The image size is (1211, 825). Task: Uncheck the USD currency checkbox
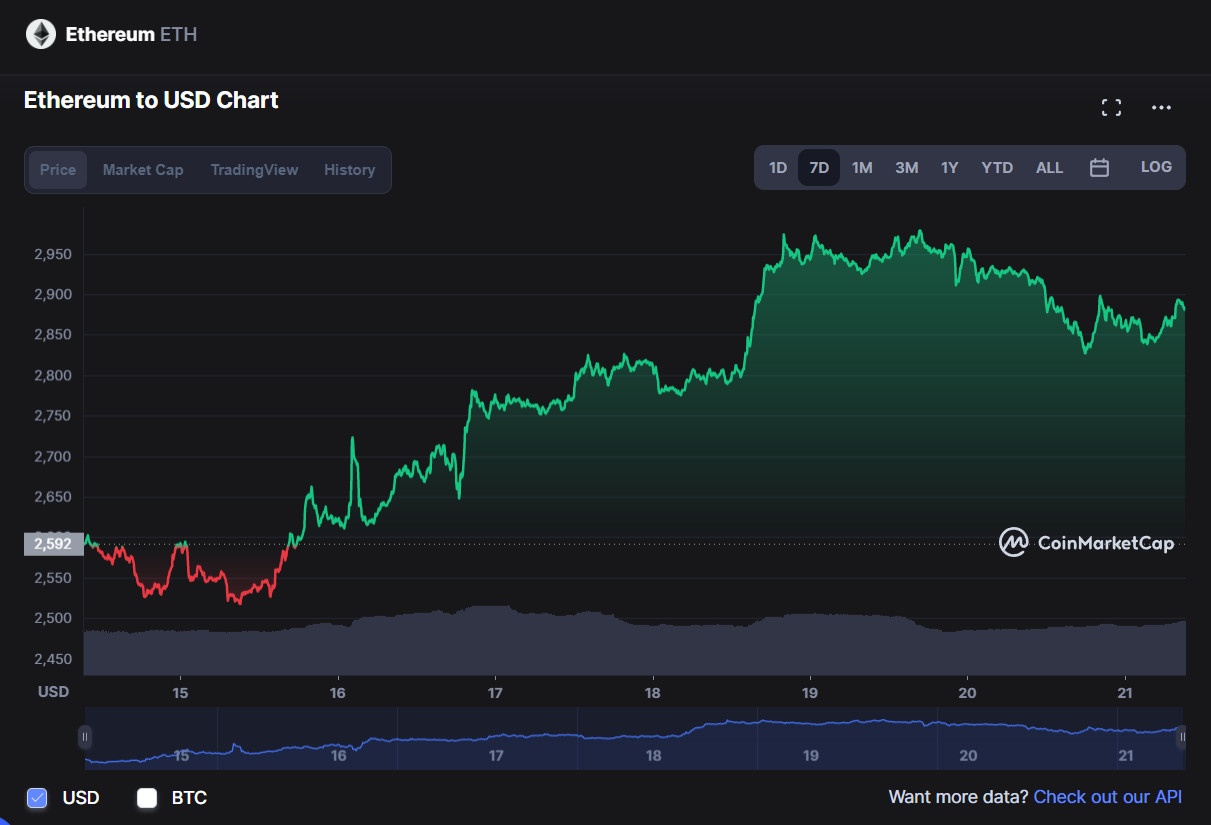(36, 797)
